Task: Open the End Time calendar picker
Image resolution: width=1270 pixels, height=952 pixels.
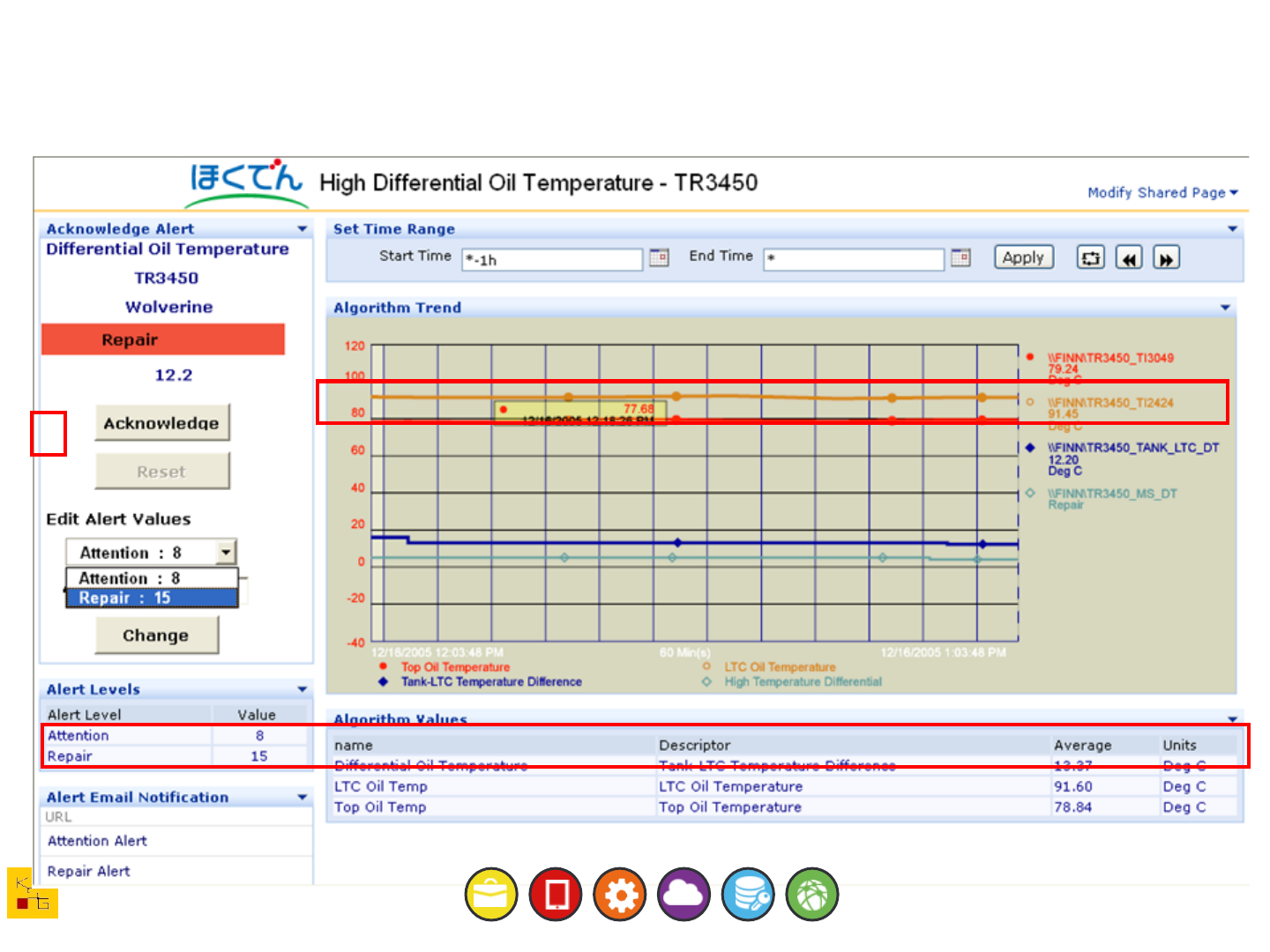Action: (x=960, y=257)
